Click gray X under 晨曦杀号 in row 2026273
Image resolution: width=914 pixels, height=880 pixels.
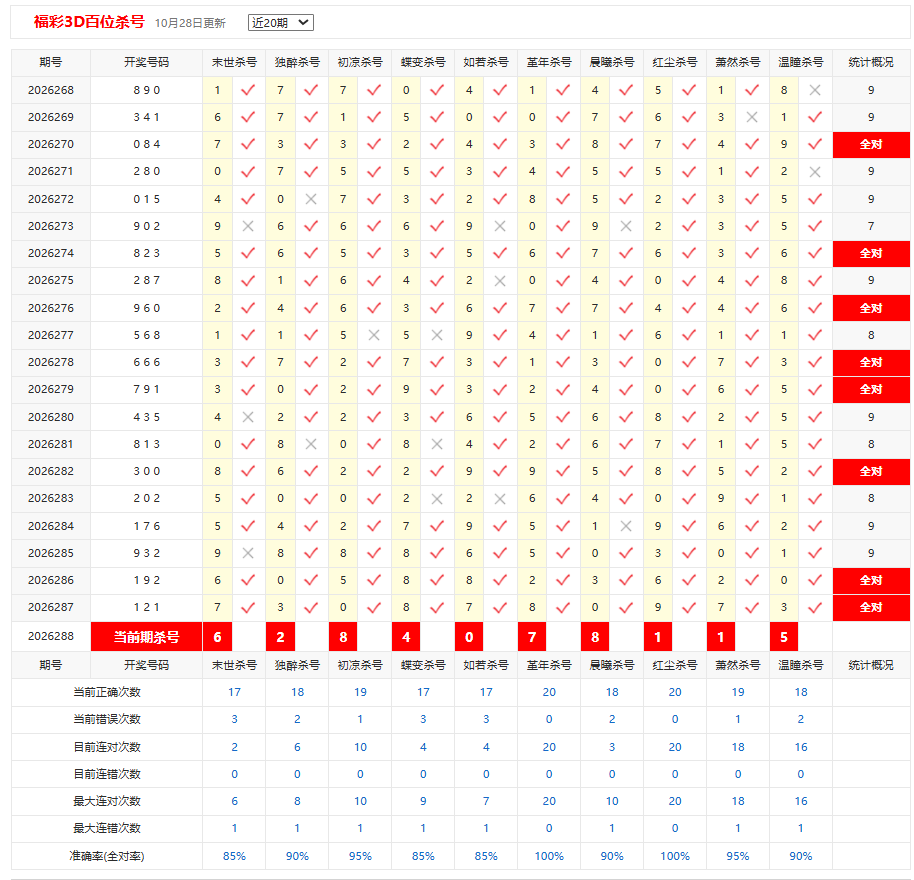click(626, 226)
